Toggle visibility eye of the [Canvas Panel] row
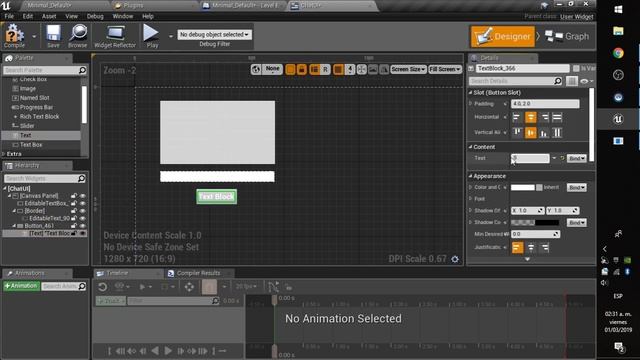Screen dimensions: 640x360 click(x=83, y=196)
